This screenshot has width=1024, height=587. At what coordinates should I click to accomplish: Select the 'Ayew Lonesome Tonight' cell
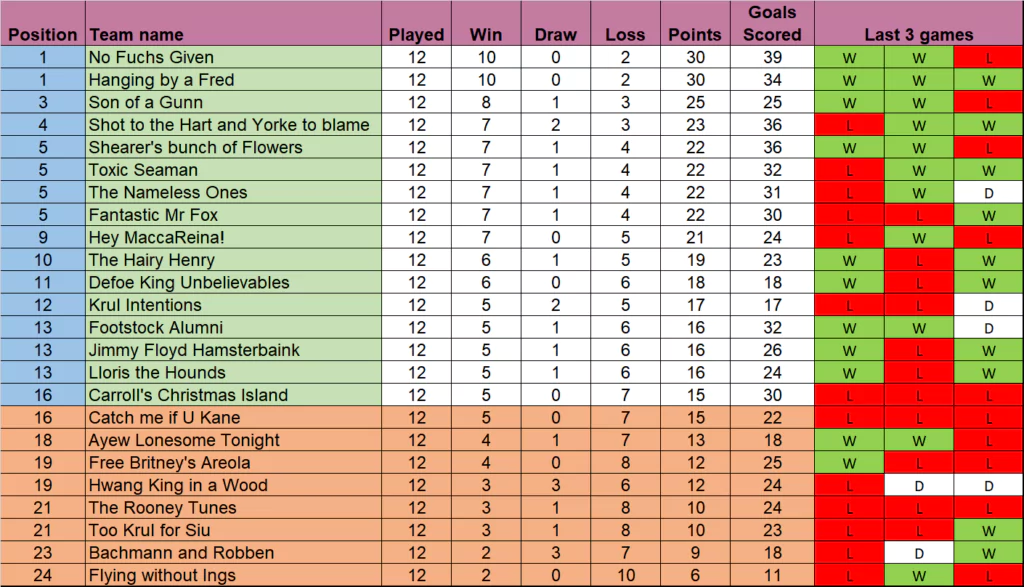(x=184, y=440)
